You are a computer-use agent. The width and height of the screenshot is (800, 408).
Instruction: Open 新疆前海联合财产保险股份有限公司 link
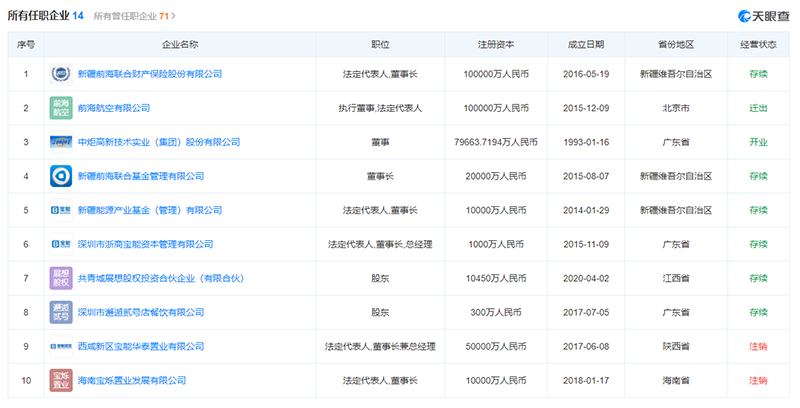point(149,74)
